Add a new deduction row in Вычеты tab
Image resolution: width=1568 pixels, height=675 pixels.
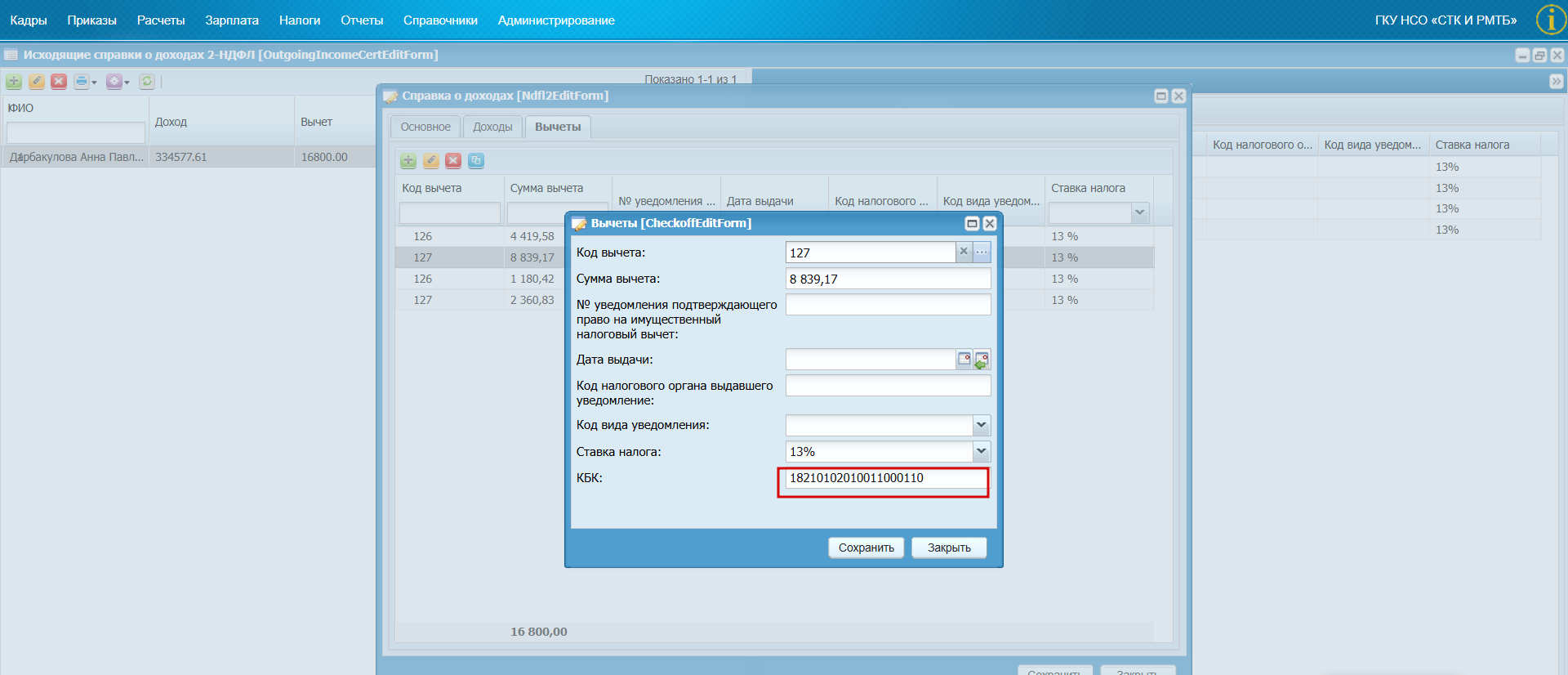(408, 161)
